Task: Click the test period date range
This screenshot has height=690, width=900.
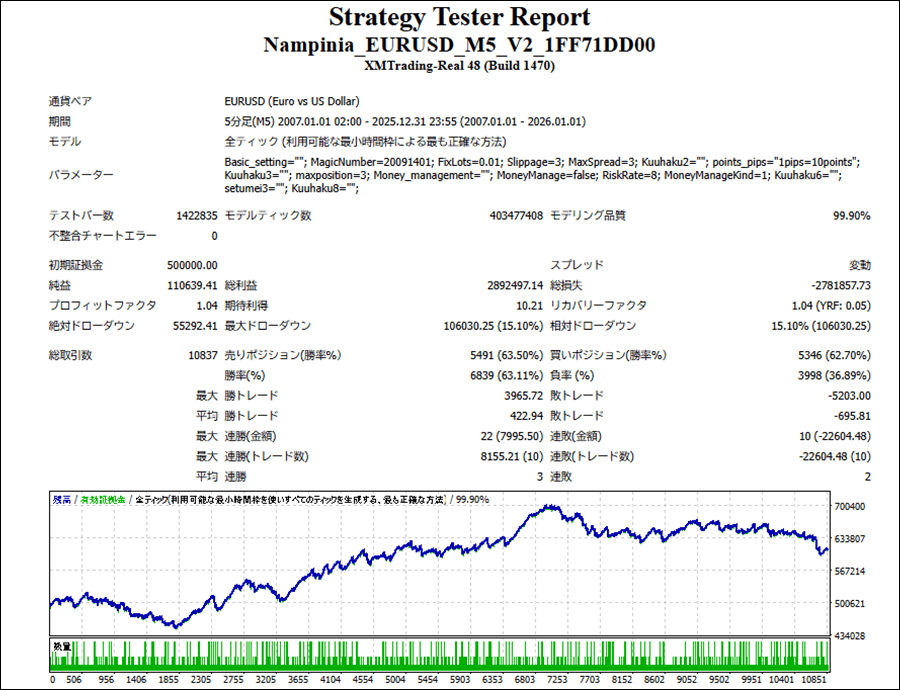Action: 405,121
